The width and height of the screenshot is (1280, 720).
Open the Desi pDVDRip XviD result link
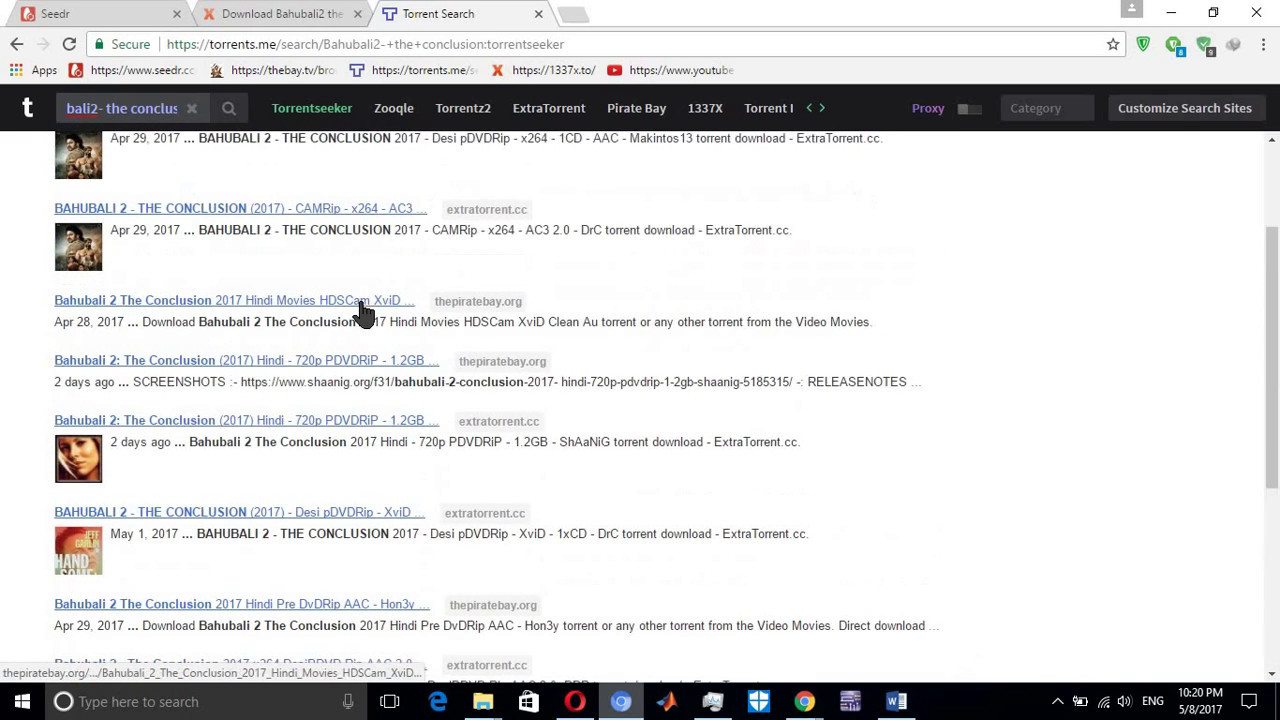239,513
